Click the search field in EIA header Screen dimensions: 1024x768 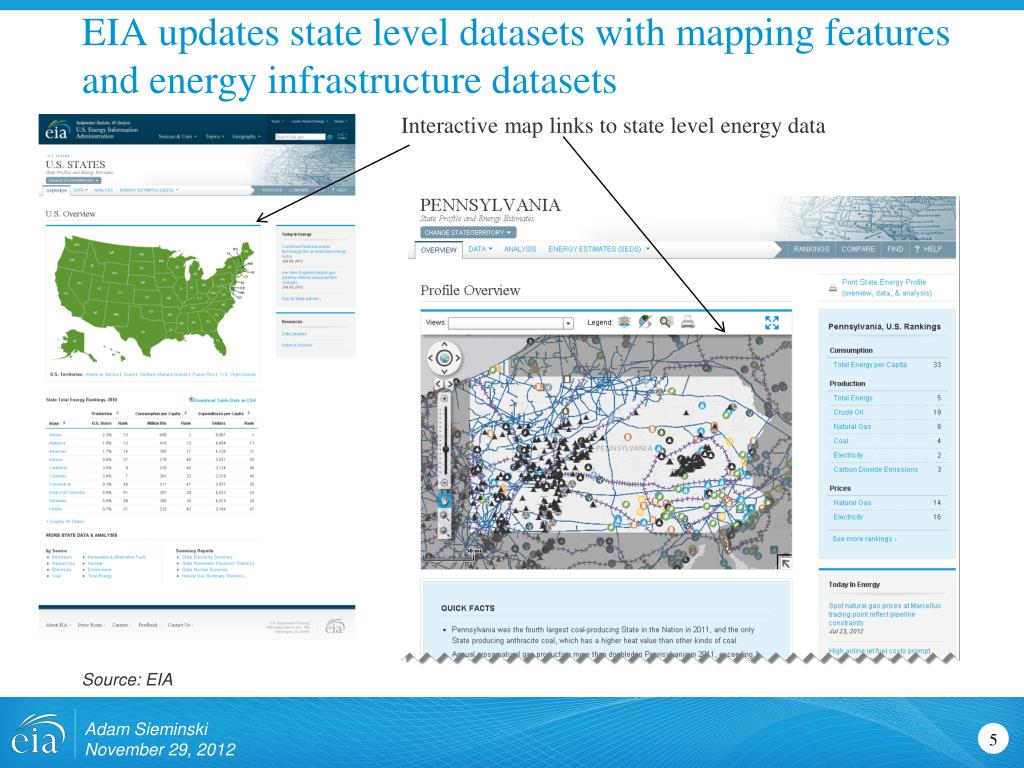pos(300,136)
